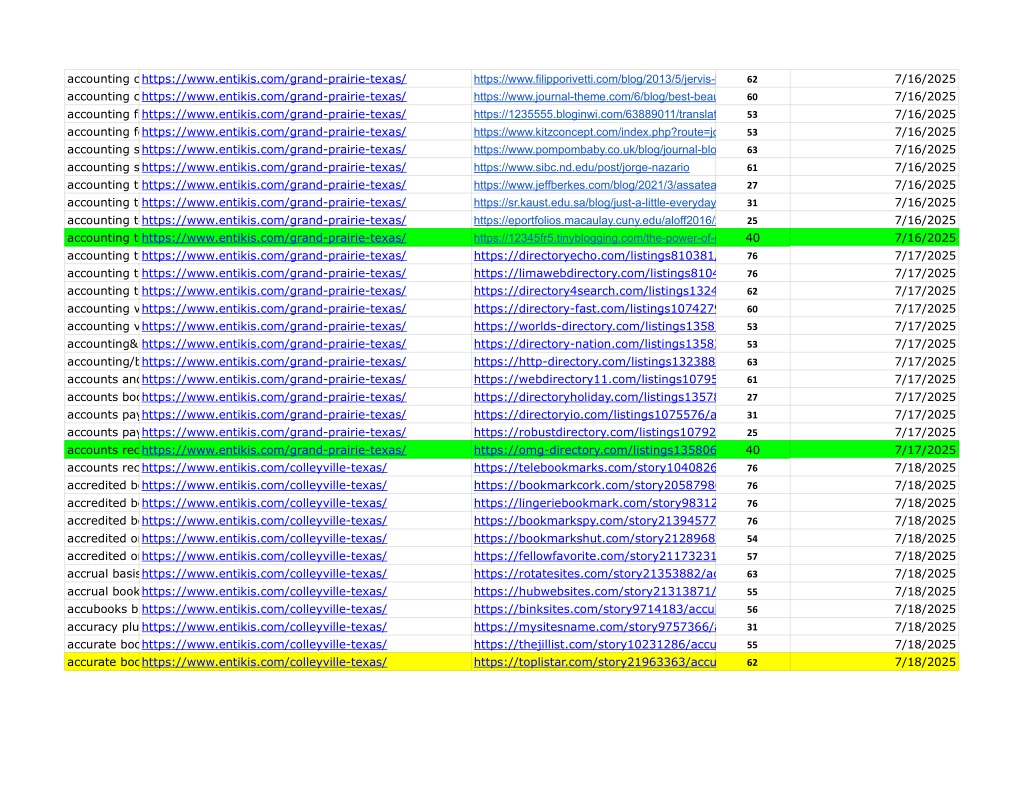Open entikis grand-prairie link in omg-directory row
Viewport: 1024px width, 791px height.
(x=274, y=449)
